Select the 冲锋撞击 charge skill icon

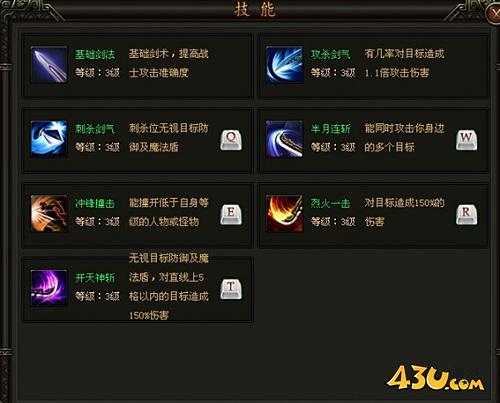(49, 214)
